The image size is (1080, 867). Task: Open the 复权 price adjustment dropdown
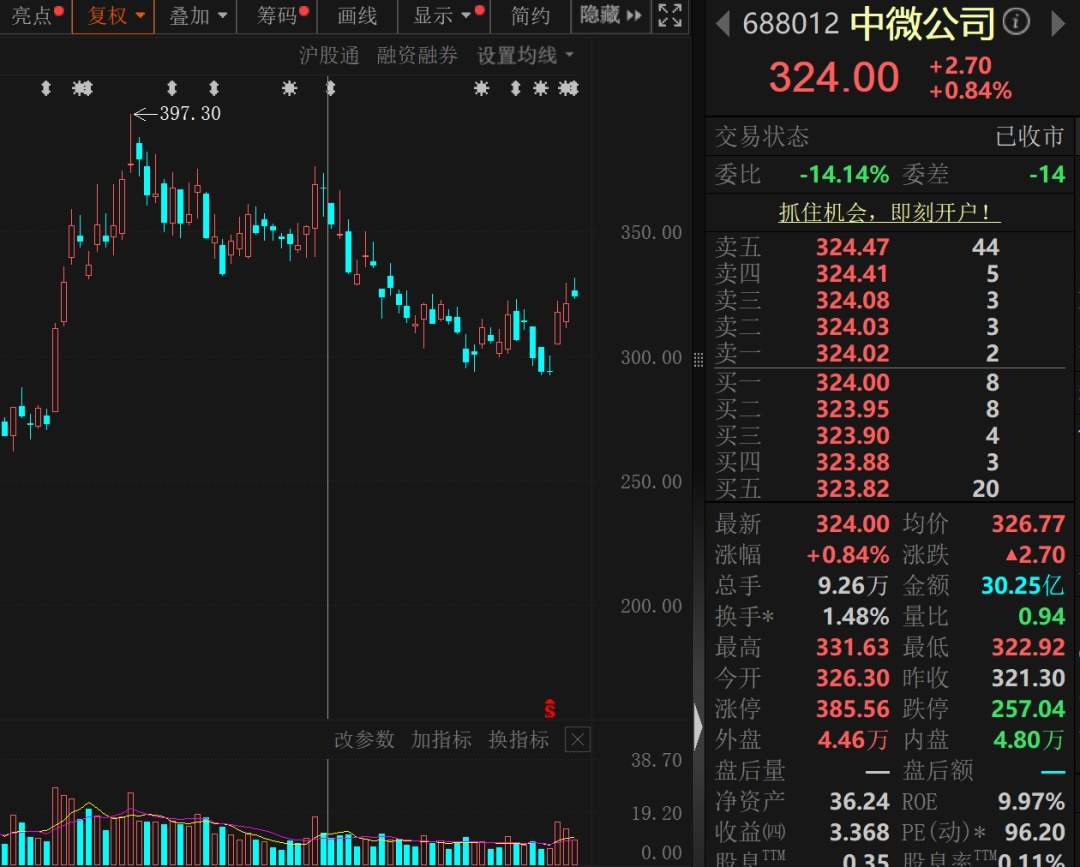pos(113,16)
